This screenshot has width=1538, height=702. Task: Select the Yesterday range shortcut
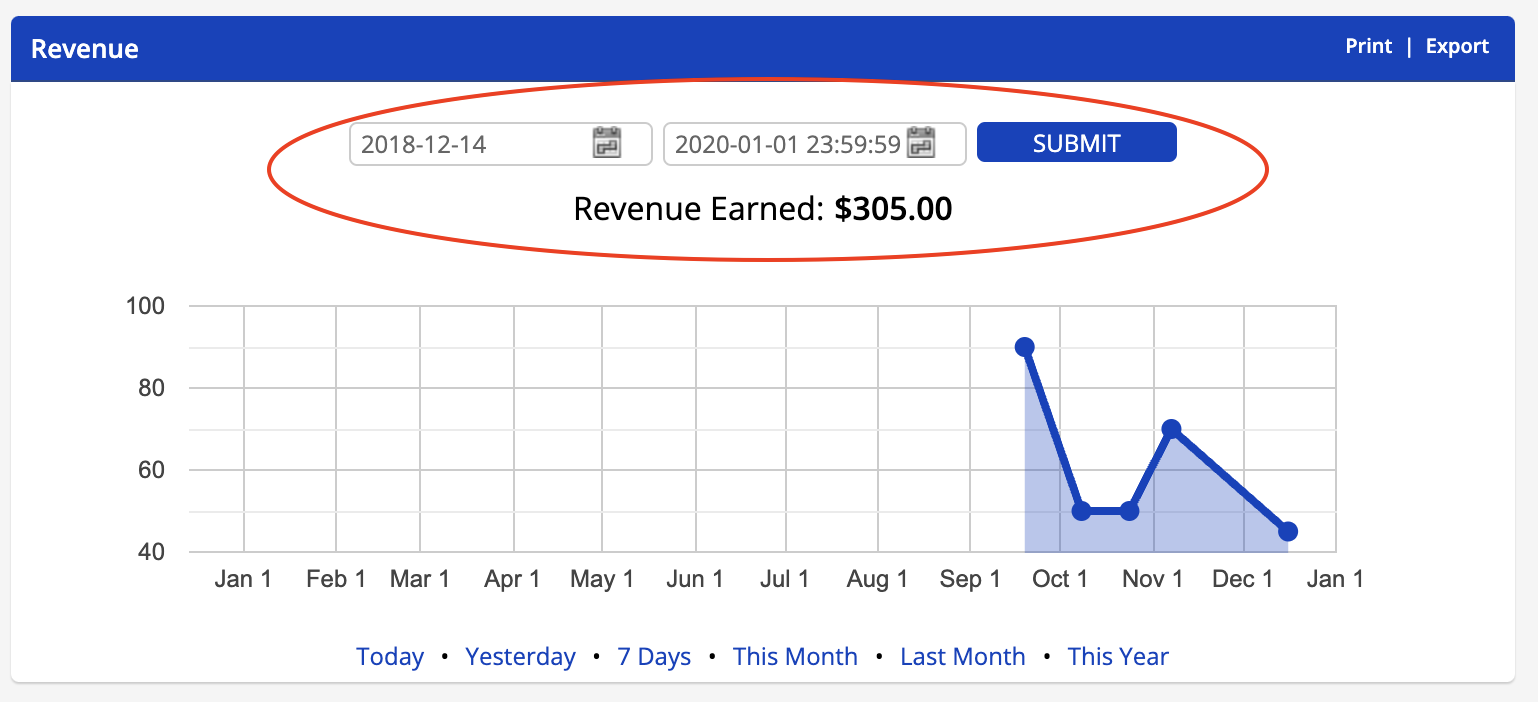(x=520, y=657)
